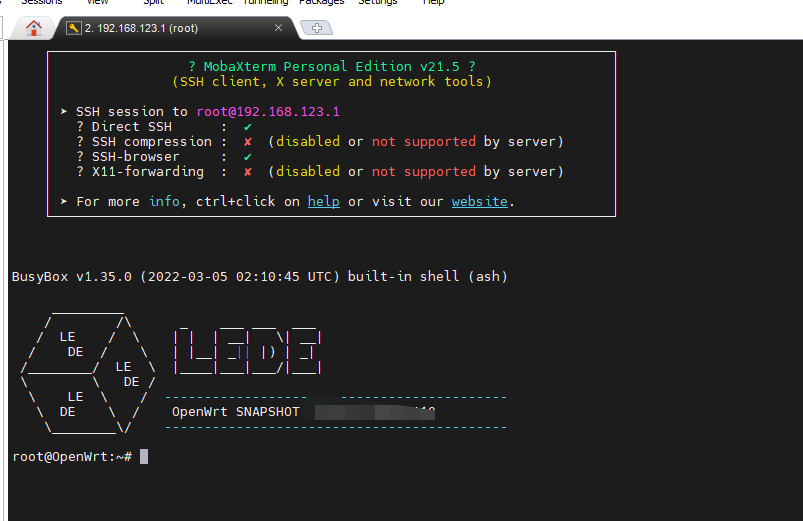Open the Tunneling menu
The width and height of the screenshot is (803, 521).
[265, 2]
